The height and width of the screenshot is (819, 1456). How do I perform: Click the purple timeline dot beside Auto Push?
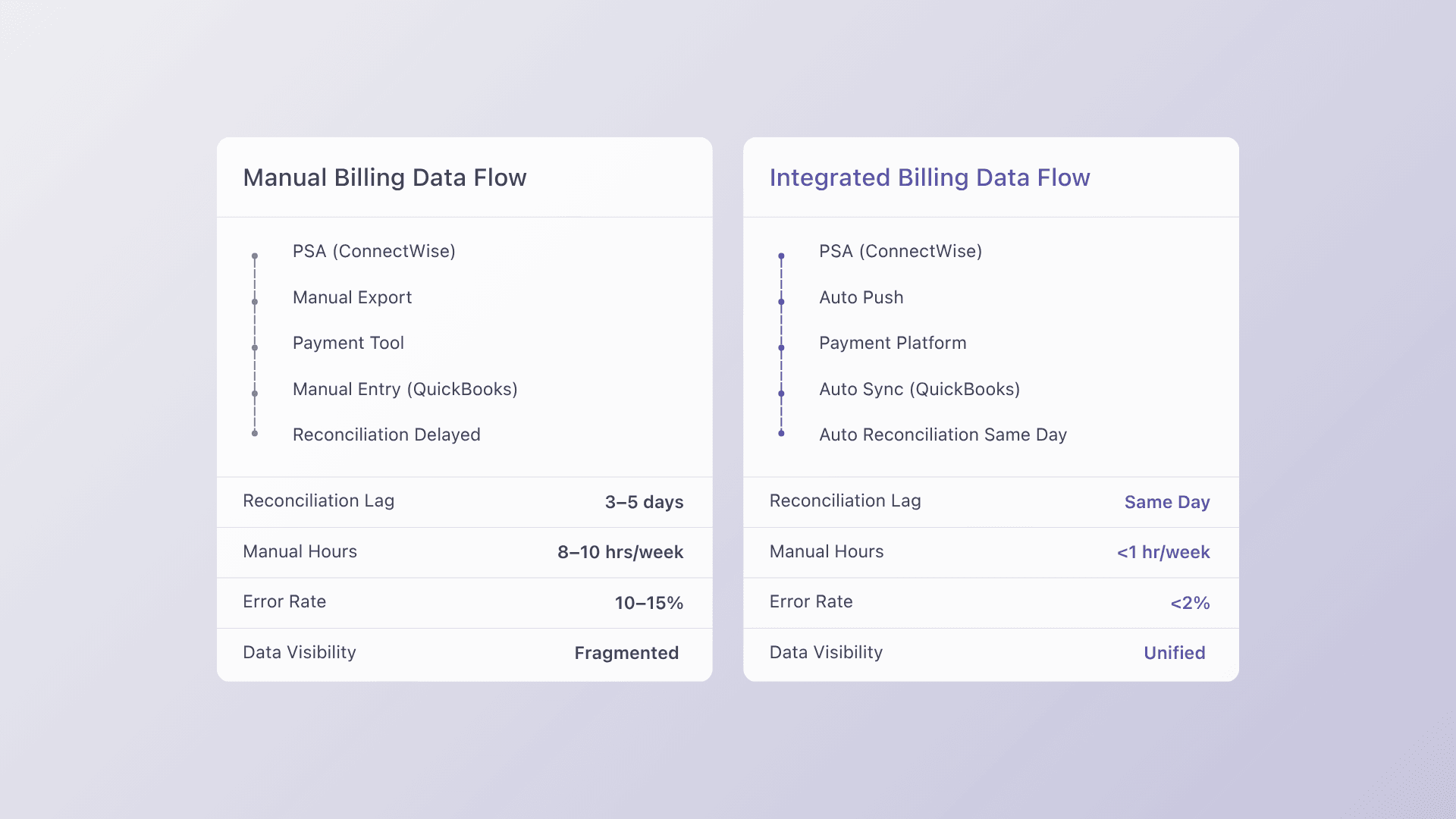(x=781, y=302)
